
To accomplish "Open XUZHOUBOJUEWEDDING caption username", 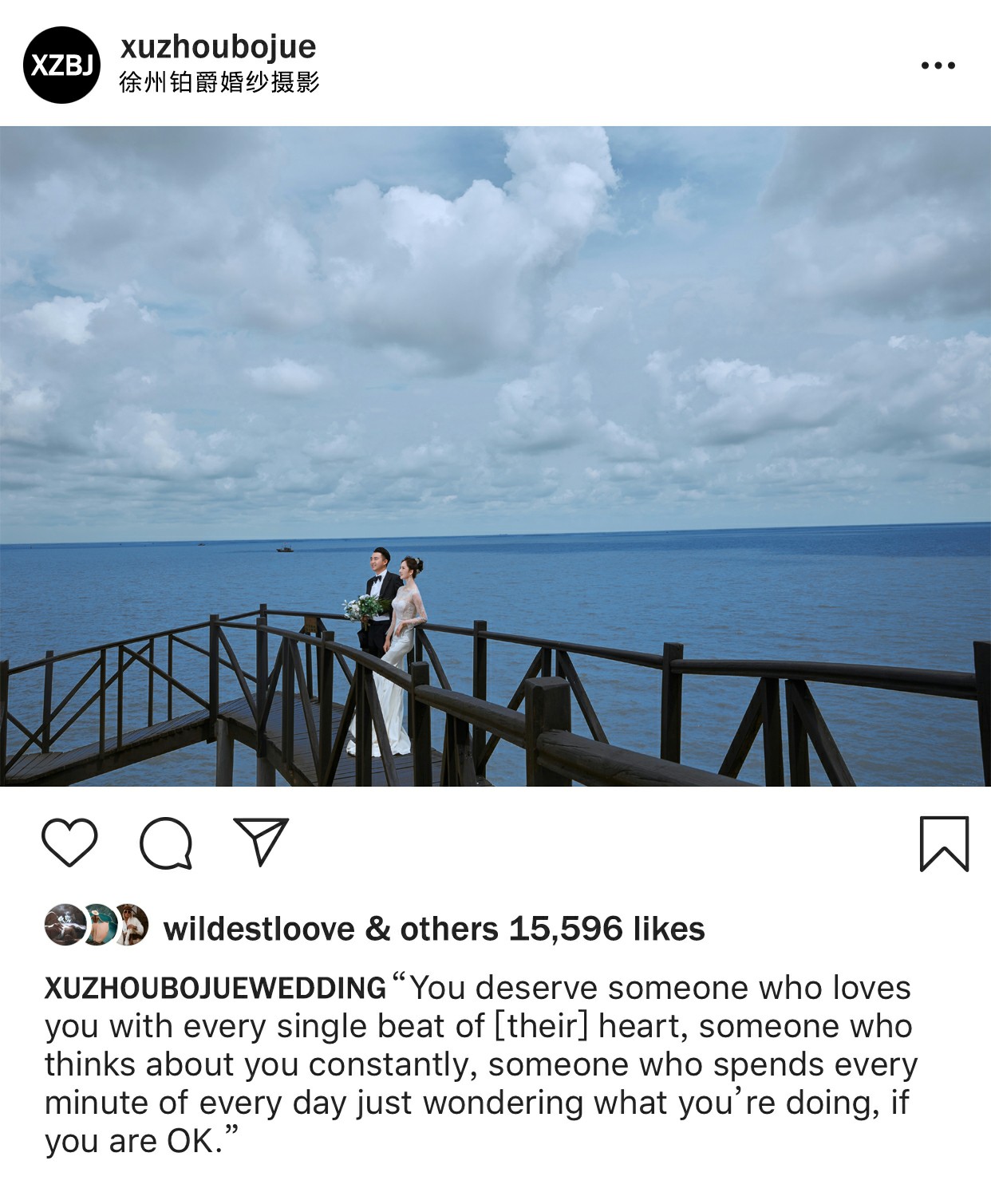I will pyautogui.click(x=215, y=989).
